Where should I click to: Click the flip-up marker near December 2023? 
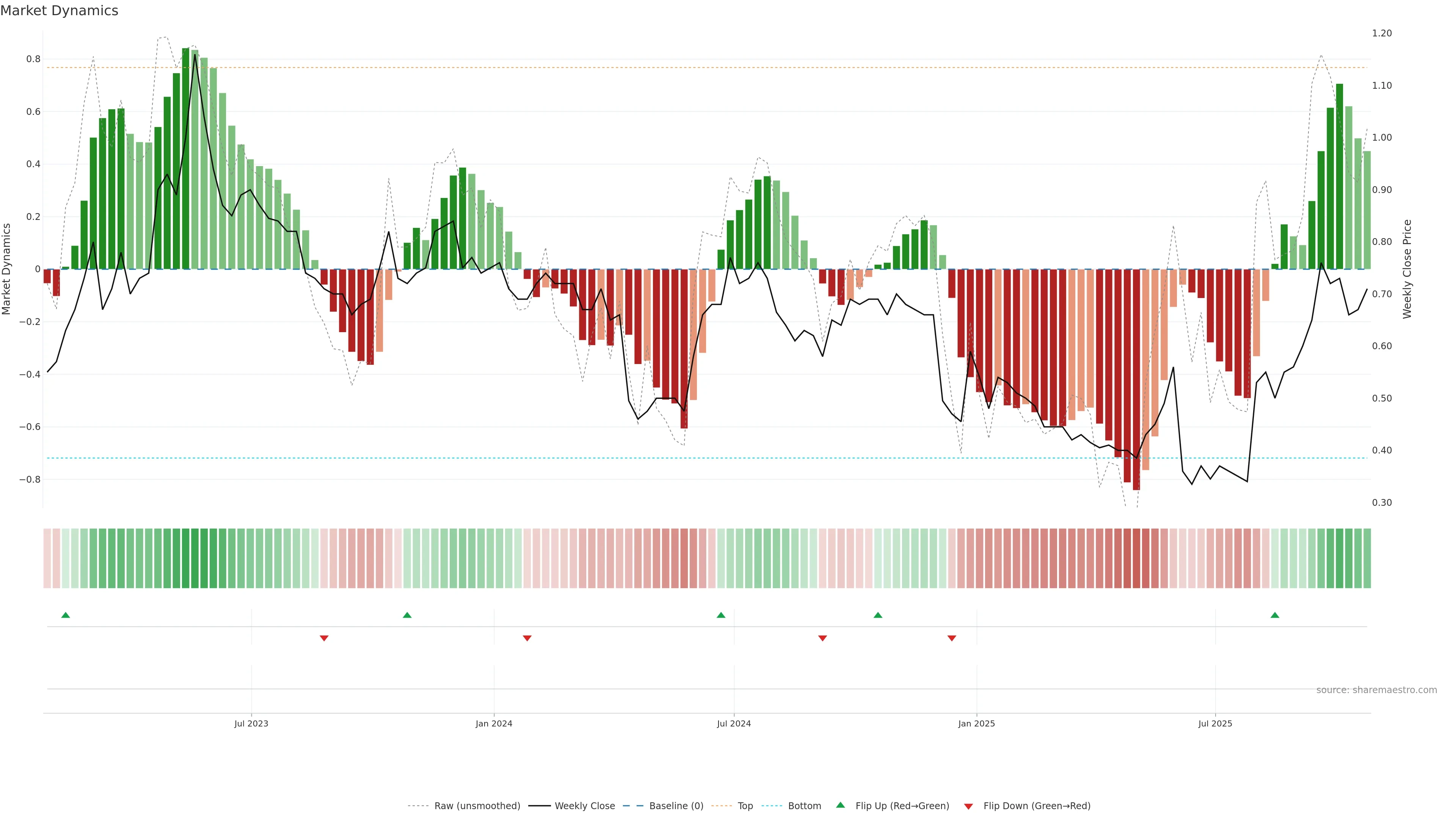click(x=407, y=615)
